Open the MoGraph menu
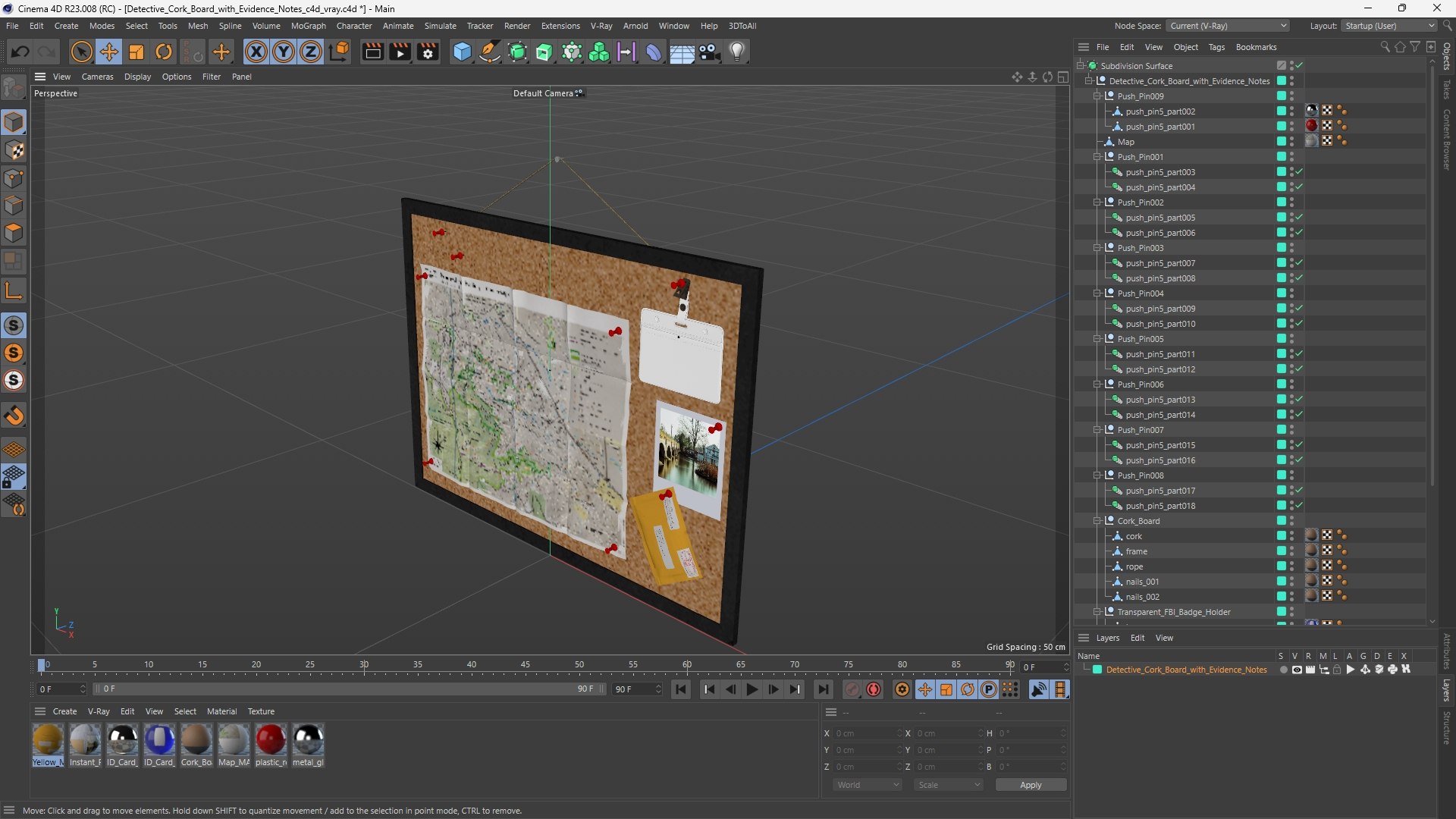 pyautogui.click(x=308, y=26)
